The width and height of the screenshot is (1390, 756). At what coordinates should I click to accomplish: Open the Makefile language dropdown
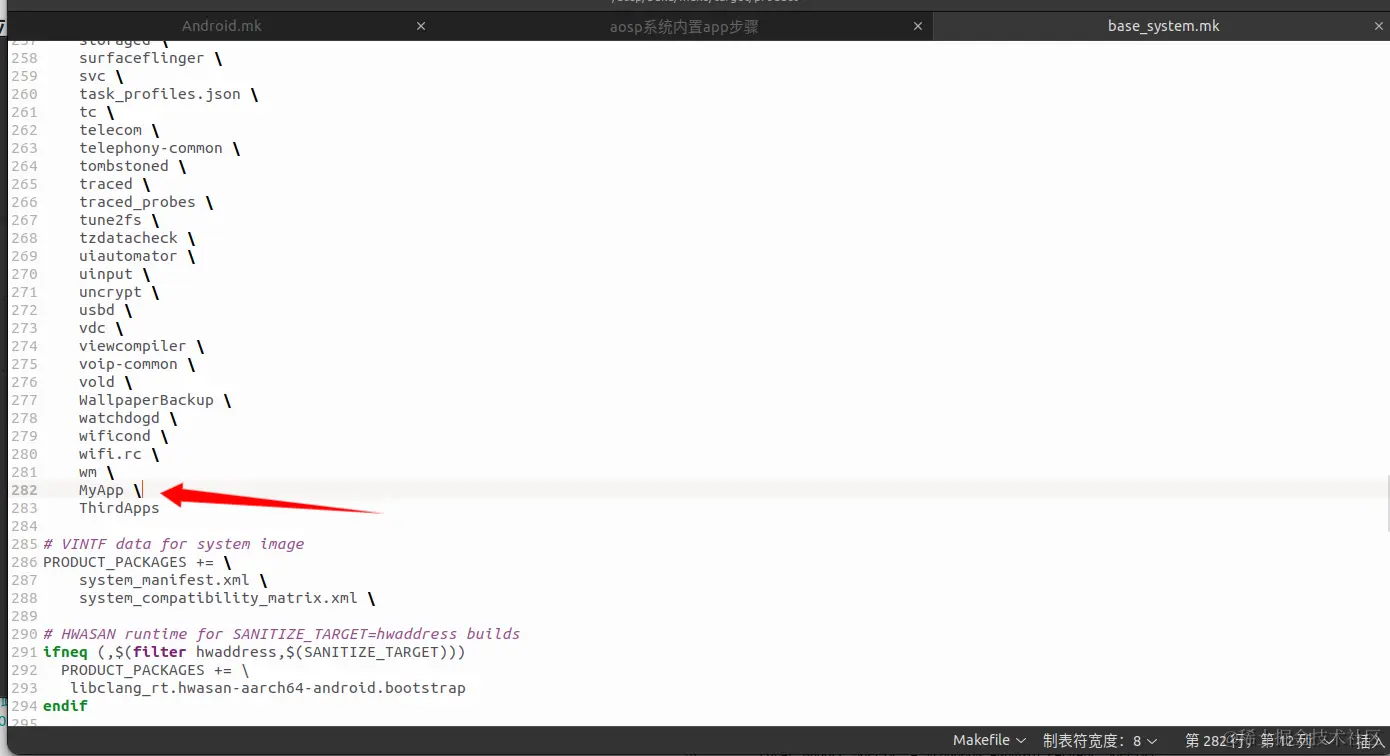point(989,740)
